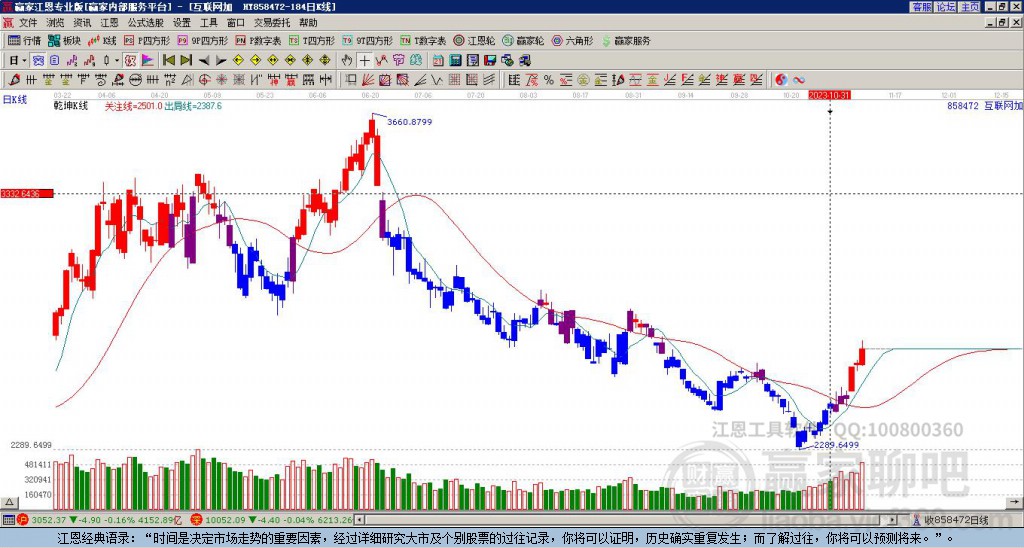1024x548 pixels.
Task: Open the 交易委托 menu
Action: point(272,23)
